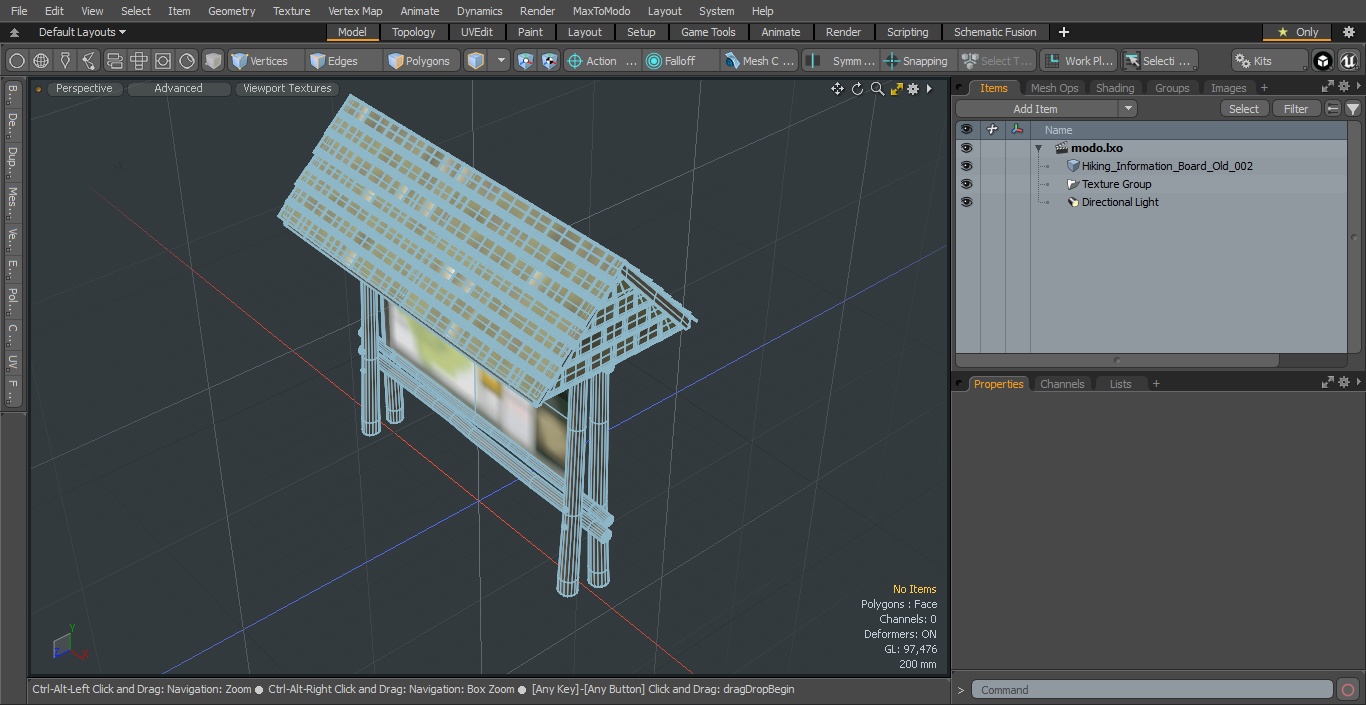Select the Vertices selection mode
Viewport: 1366px width, 705px height.
pyautogui.click(x=260, y=61)
